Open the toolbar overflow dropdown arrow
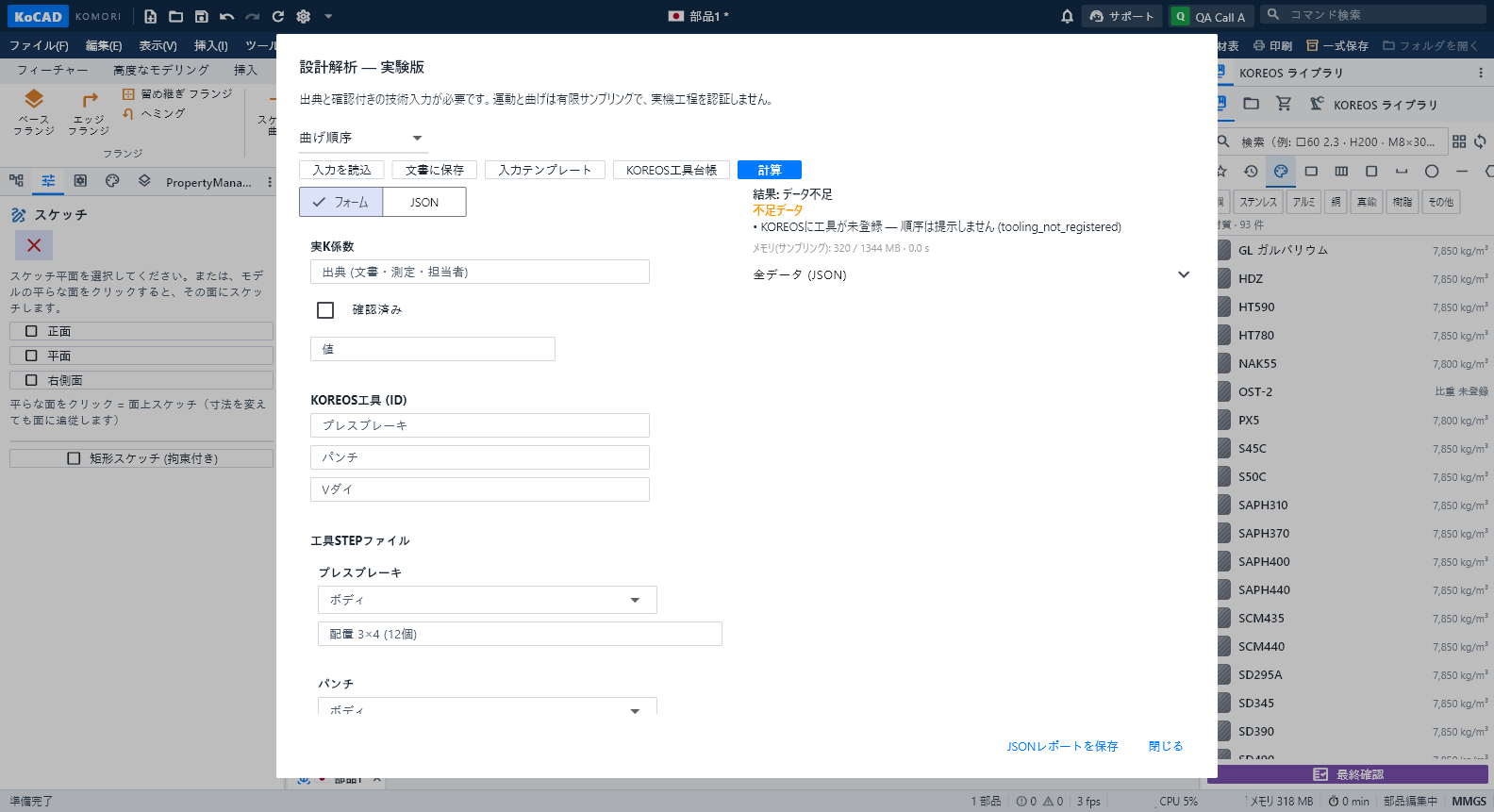The image size is (1494, 812). (328, 16)
